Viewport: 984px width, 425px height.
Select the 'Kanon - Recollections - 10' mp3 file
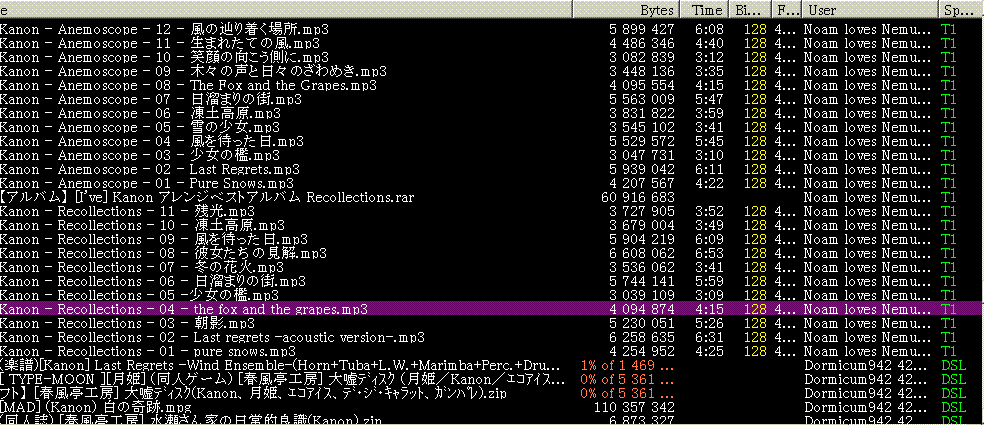tap(142, 225)
